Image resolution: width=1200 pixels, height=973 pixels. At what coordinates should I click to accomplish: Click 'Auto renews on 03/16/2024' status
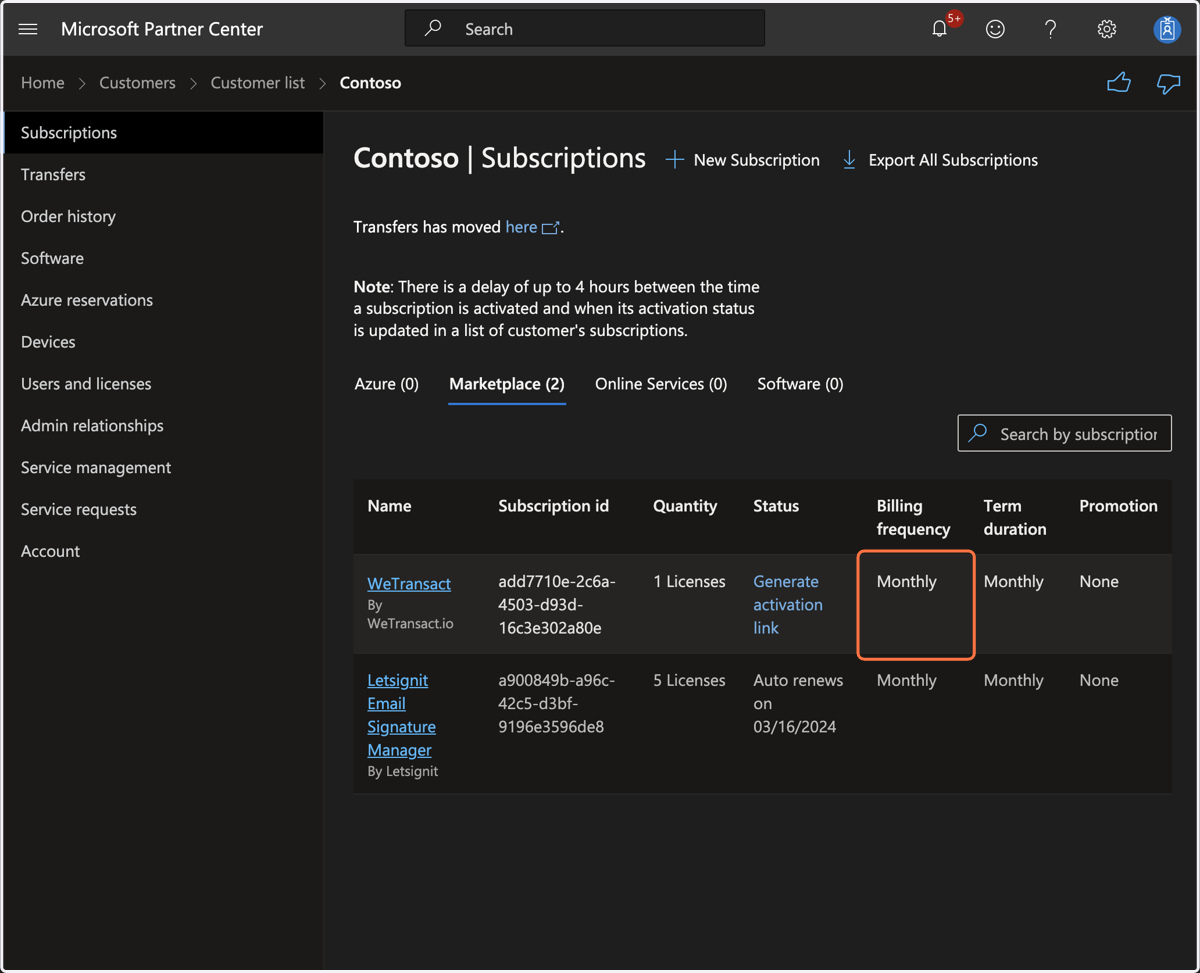[x=798, y=703]
